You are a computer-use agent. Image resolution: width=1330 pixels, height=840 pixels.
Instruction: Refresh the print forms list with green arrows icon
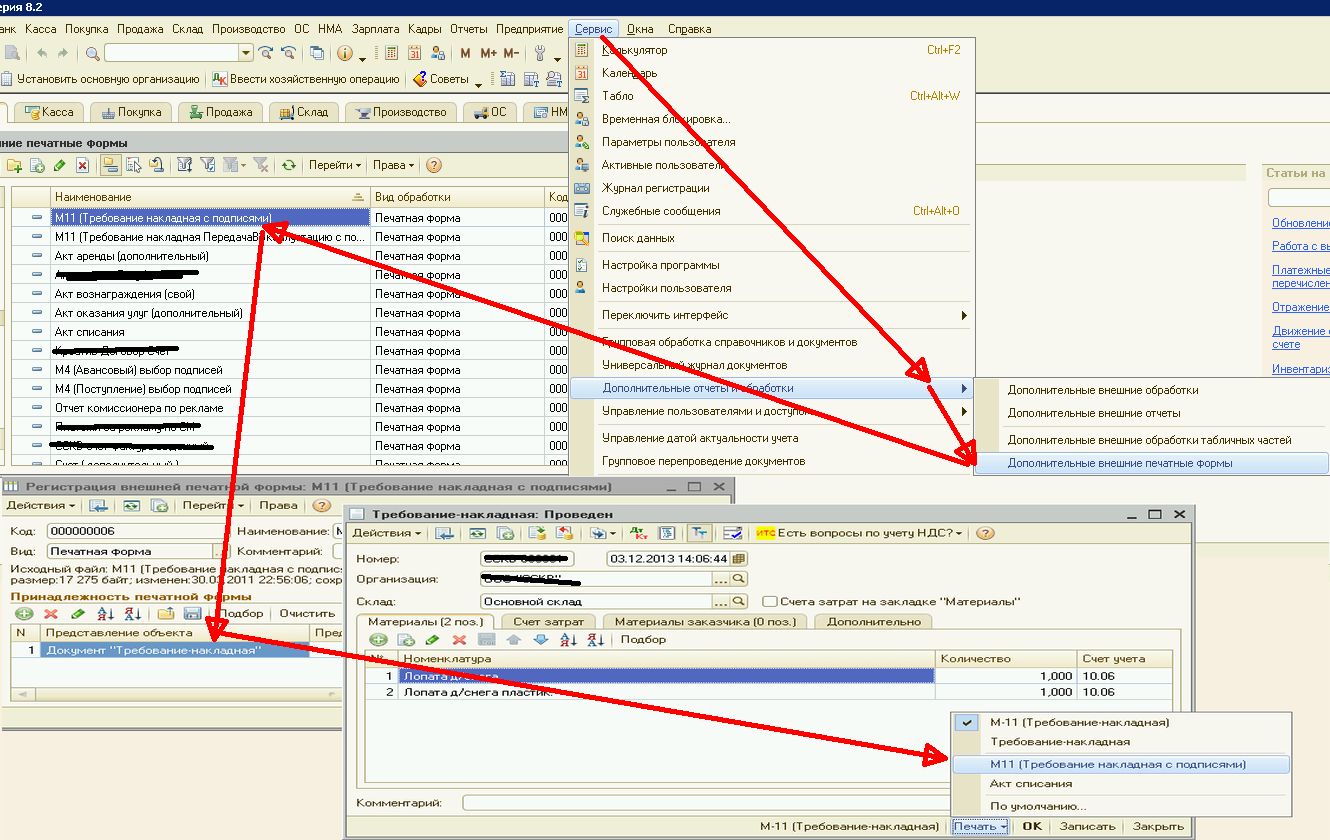pyautogui.click(x=289, y=165)
